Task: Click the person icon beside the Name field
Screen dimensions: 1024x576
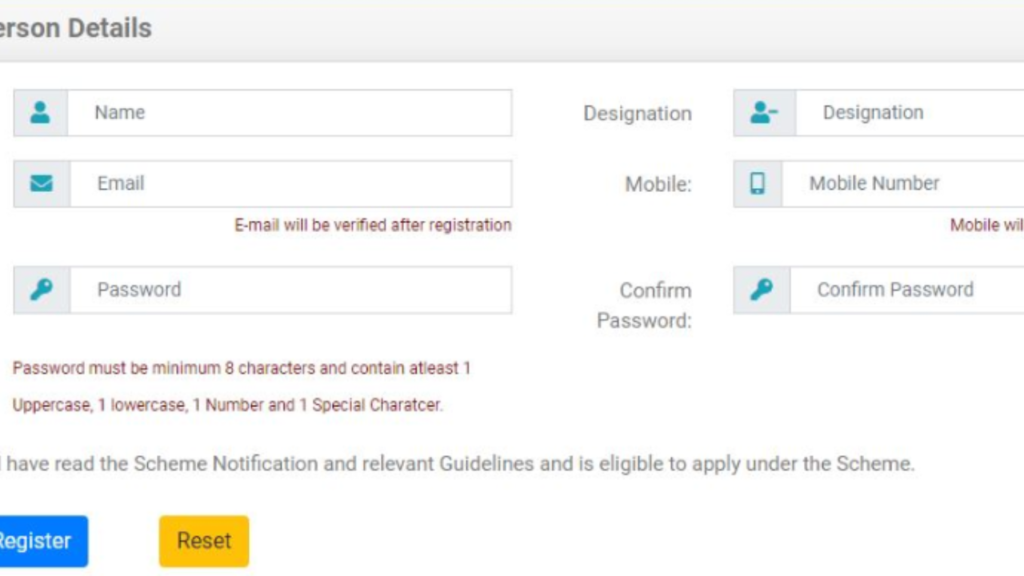Action: tap(40, 113)
